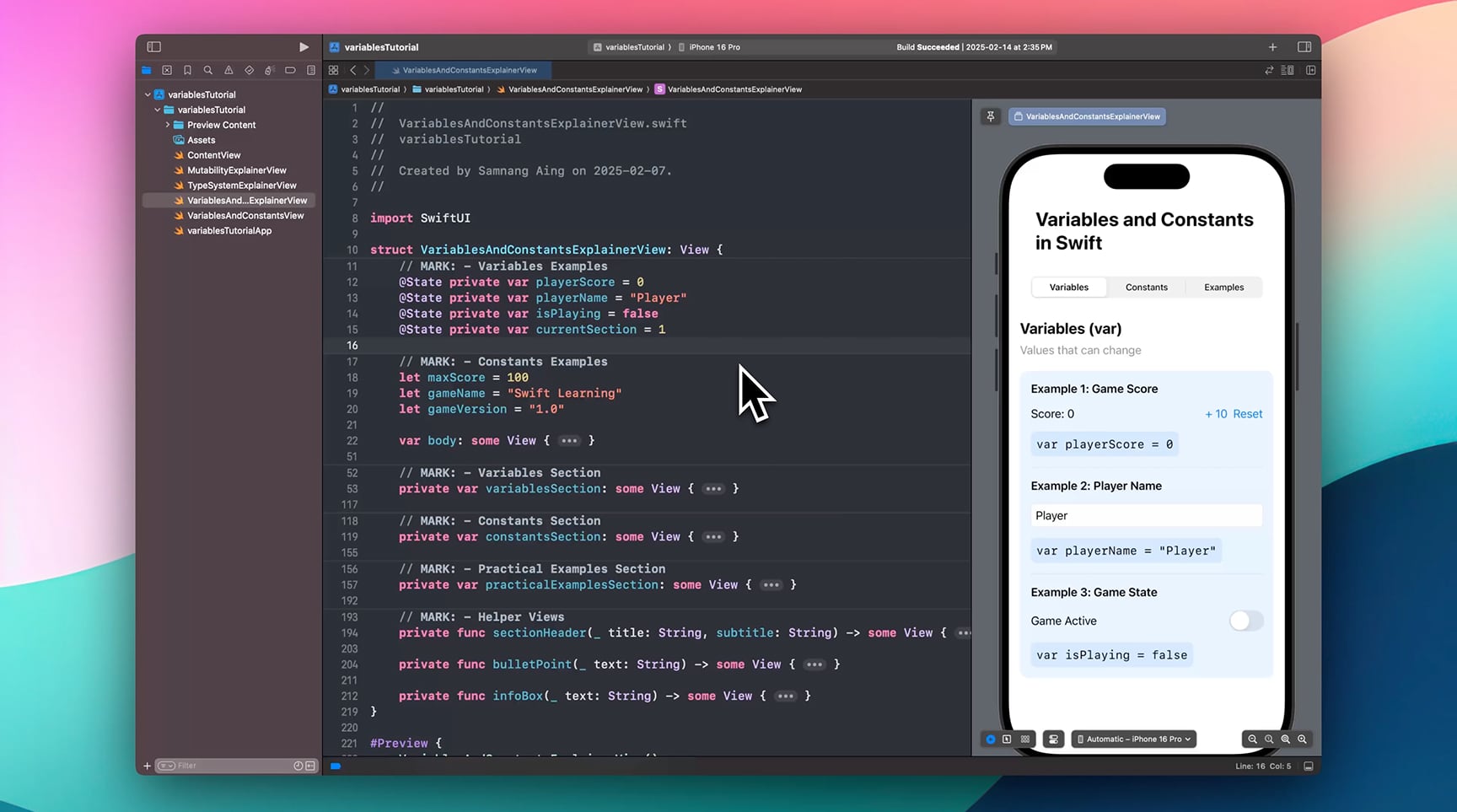Open the Debug navigator
Viewport: 1457px width, 812px height.
(269, 70)
